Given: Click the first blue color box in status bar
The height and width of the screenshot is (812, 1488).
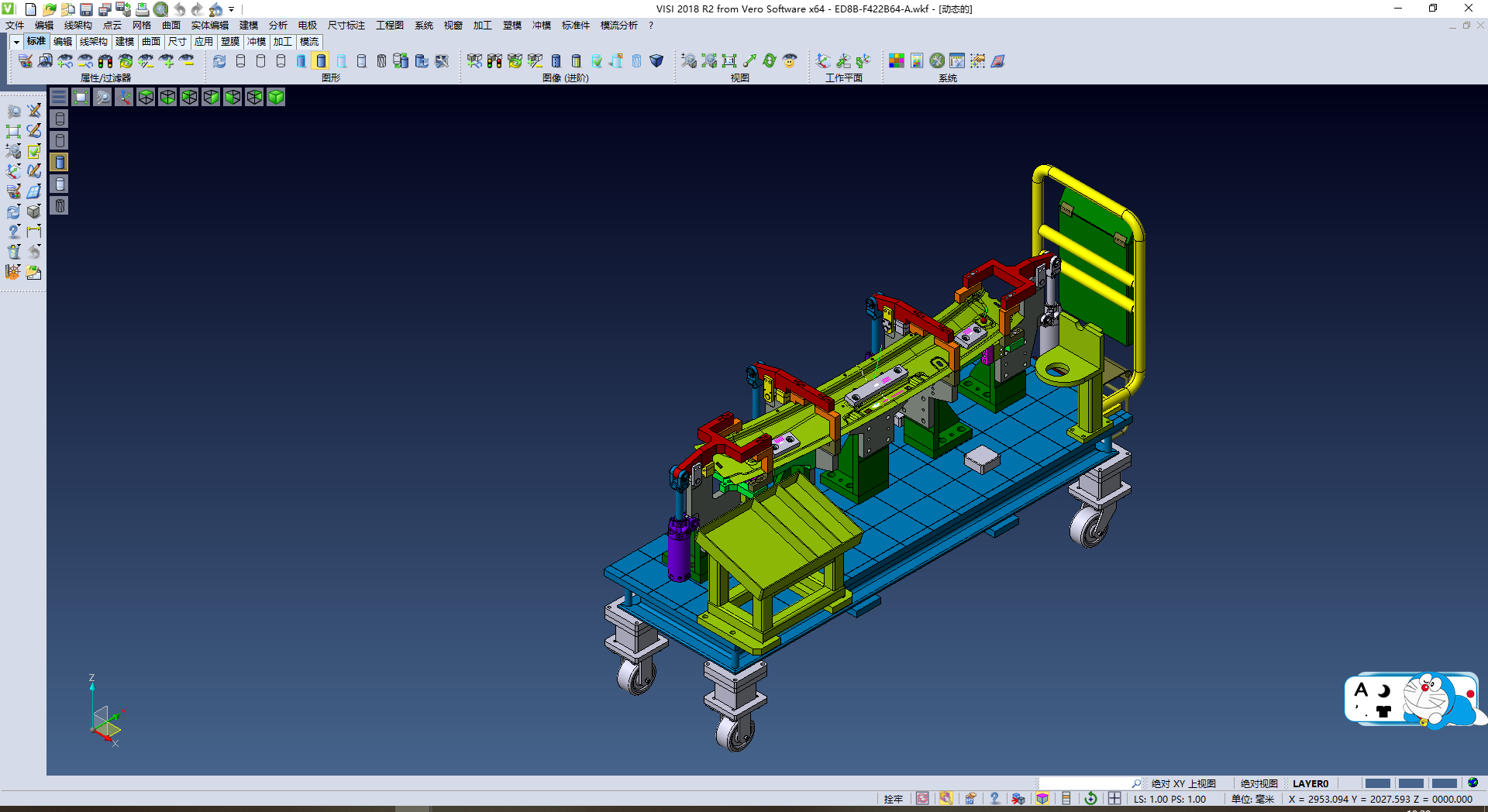Looking at the screenshot, I should [x=1377, y=783].
